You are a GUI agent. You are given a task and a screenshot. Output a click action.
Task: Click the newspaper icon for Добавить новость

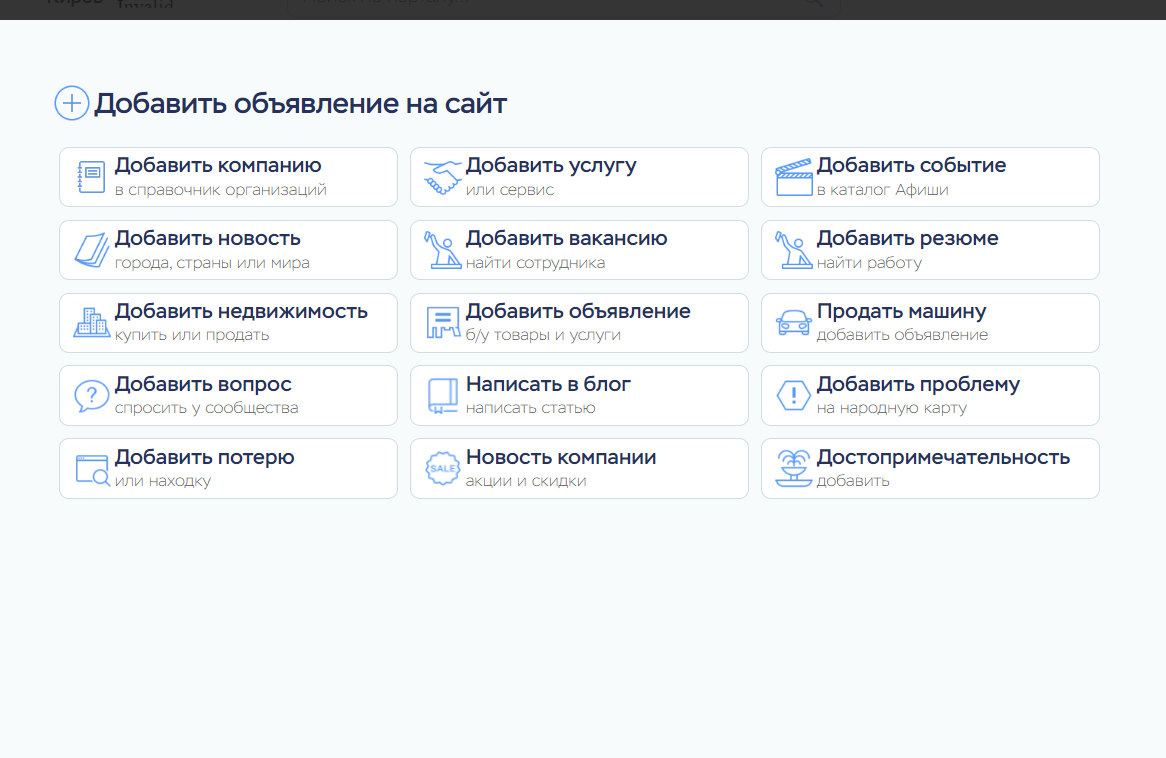click(x=92, y=250)
